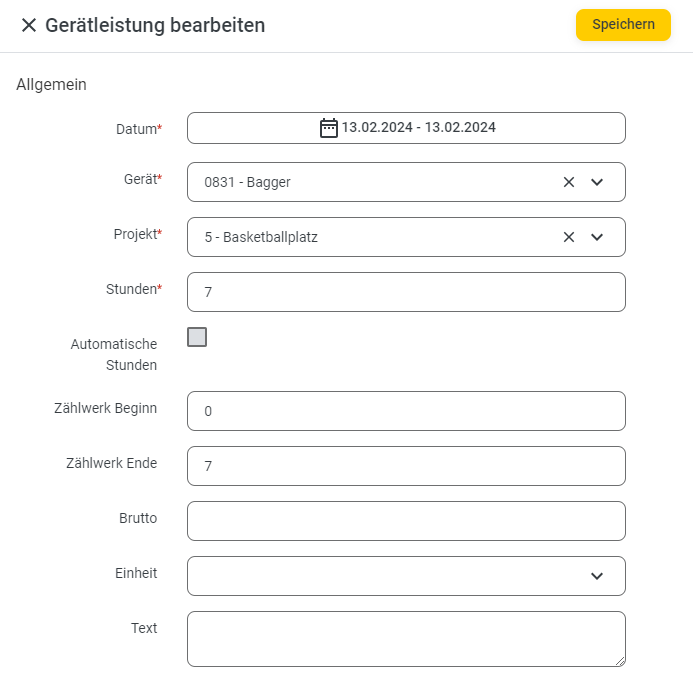Focus the Brutto input field

pyautogui.click(x=406, y=521)
